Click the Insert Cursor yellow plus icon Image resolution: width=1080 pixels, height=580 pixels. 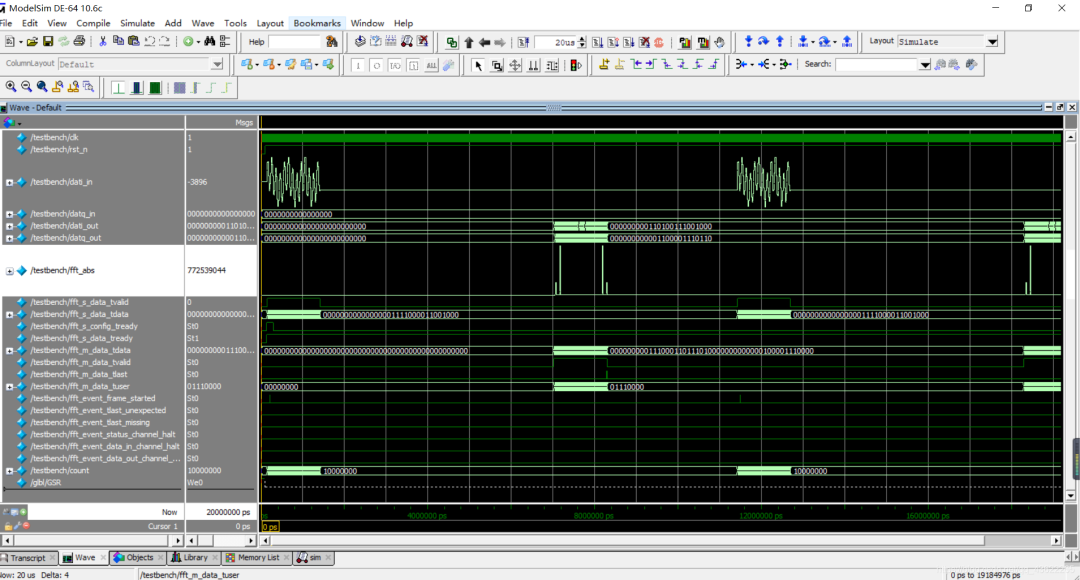[x=605, y=65]
